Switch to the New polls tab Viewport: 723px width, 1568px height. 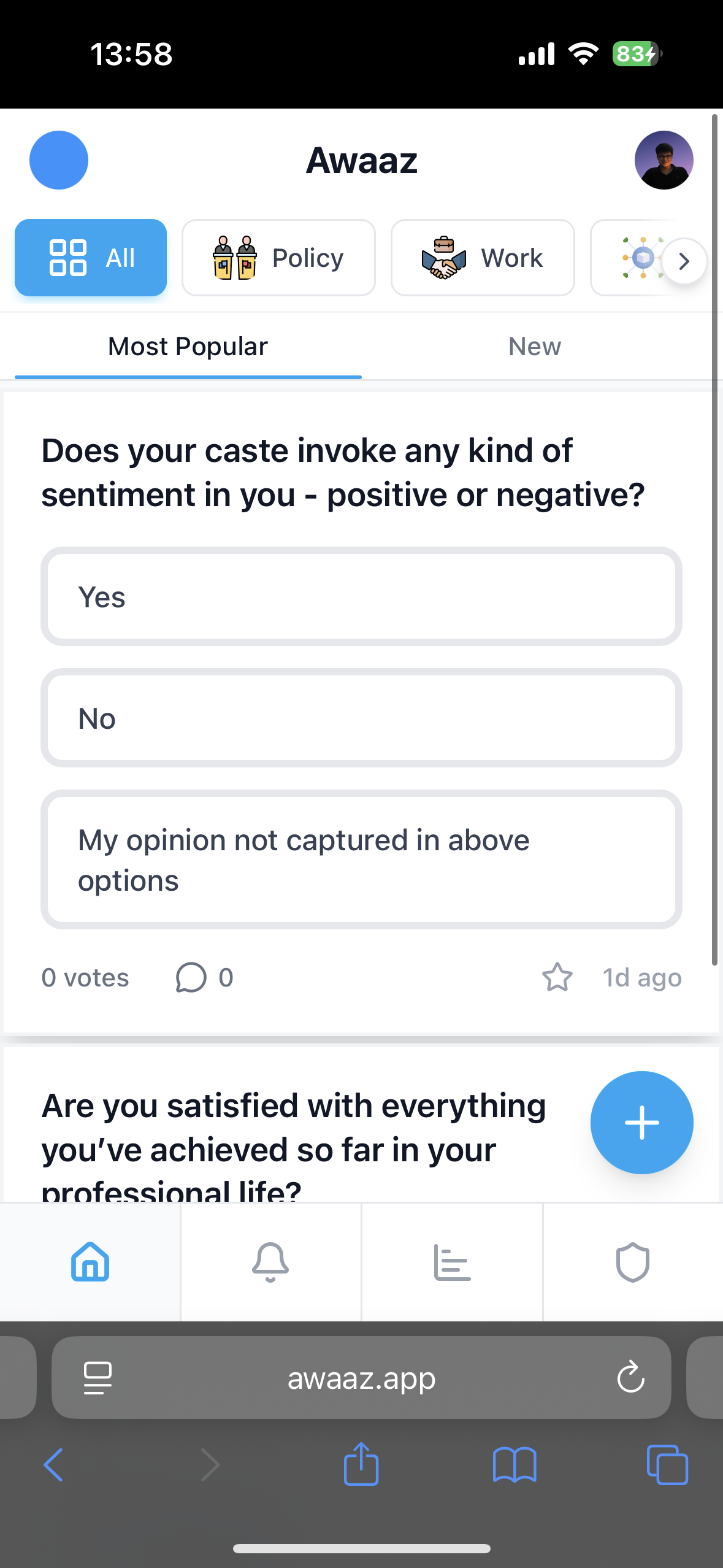[x=534, y=345]
